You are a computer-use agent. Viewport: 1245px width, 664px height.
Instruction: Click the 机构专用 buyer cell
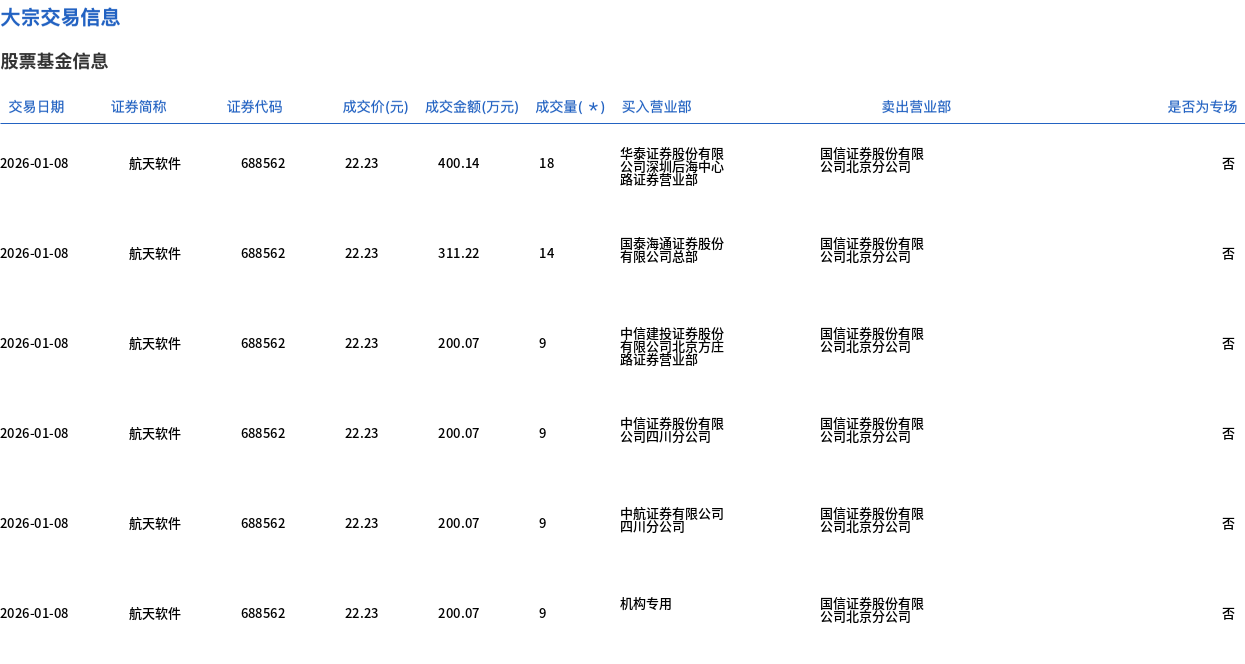(646, 604)
